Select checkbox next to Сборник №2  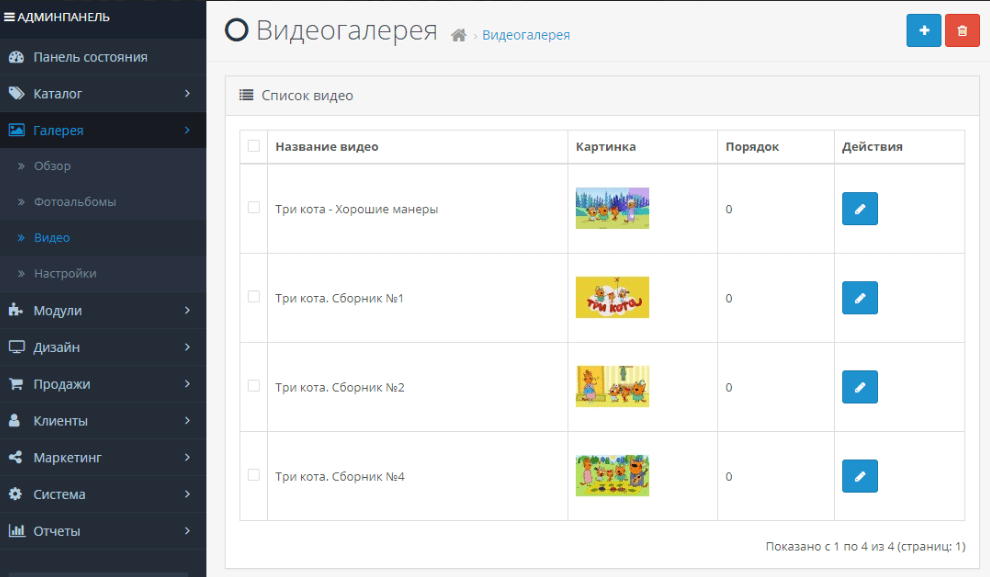pyautogui.click(x=253, y=386)
